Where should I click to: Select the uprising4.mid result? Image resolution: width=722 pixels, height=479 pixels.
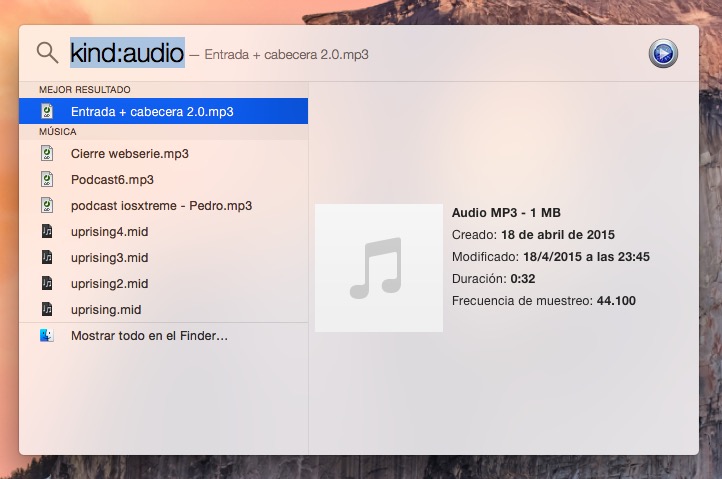coord(163,232)
